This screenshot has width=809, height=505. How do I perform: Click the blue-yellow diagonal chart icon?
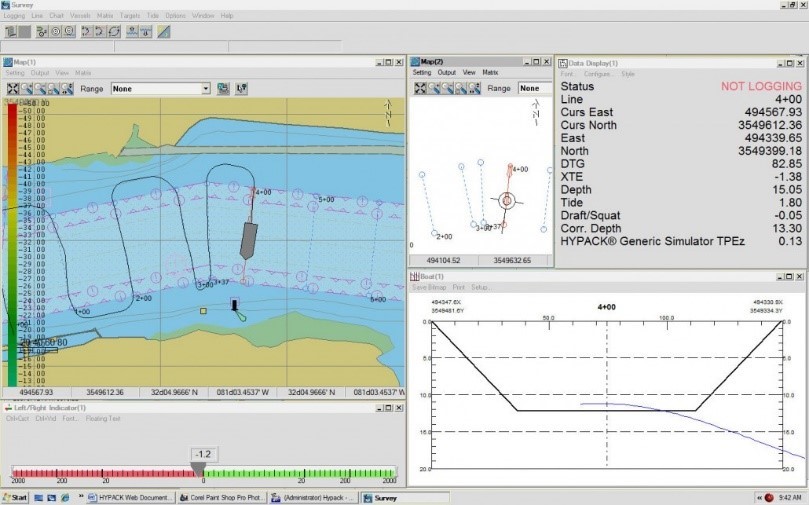coord(164,31)
